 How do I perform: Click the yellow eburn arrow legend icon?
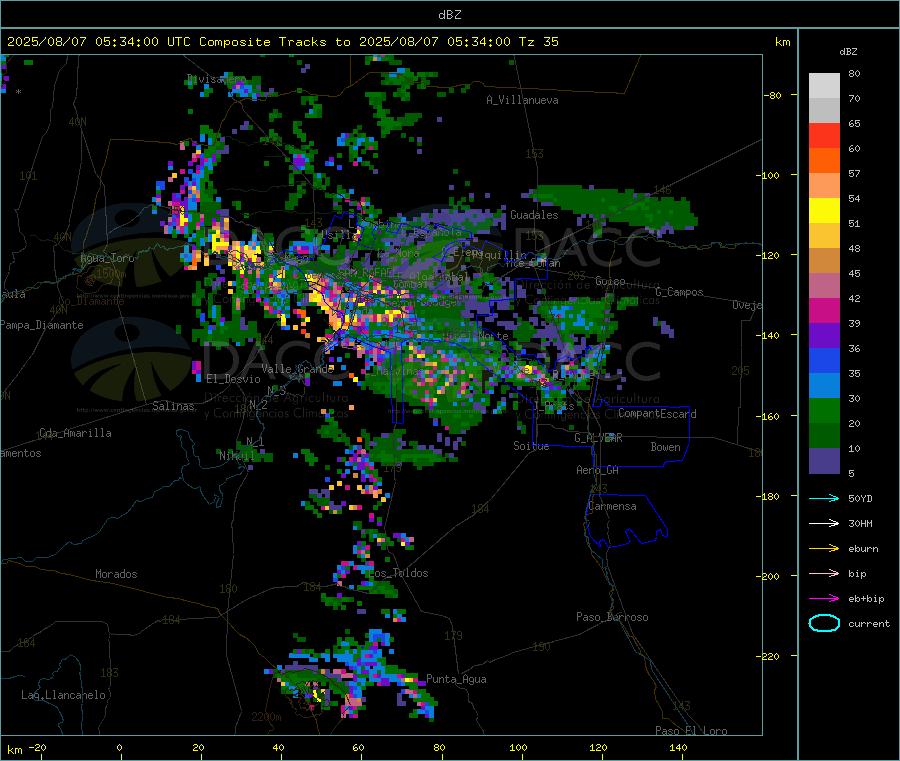coord(824,549)
